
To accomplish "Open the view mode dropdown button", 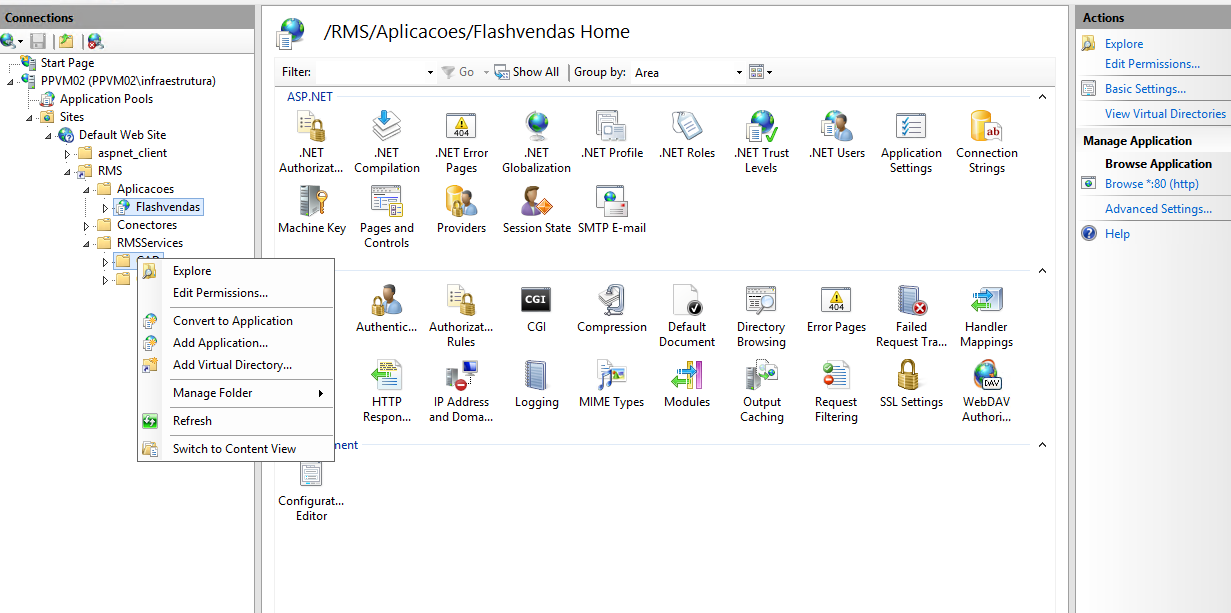I will (761, 72).
